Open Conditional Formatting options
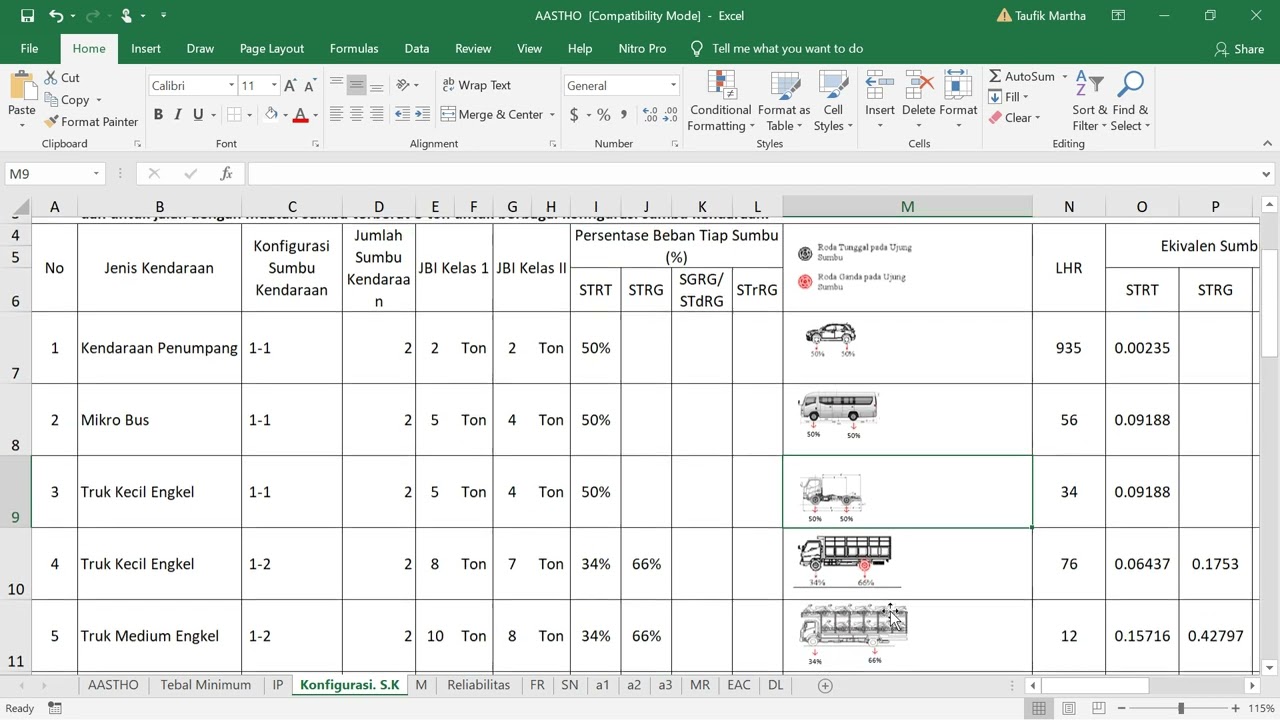Viewport: 1280px width, 720px height. [x=720, y=101]
